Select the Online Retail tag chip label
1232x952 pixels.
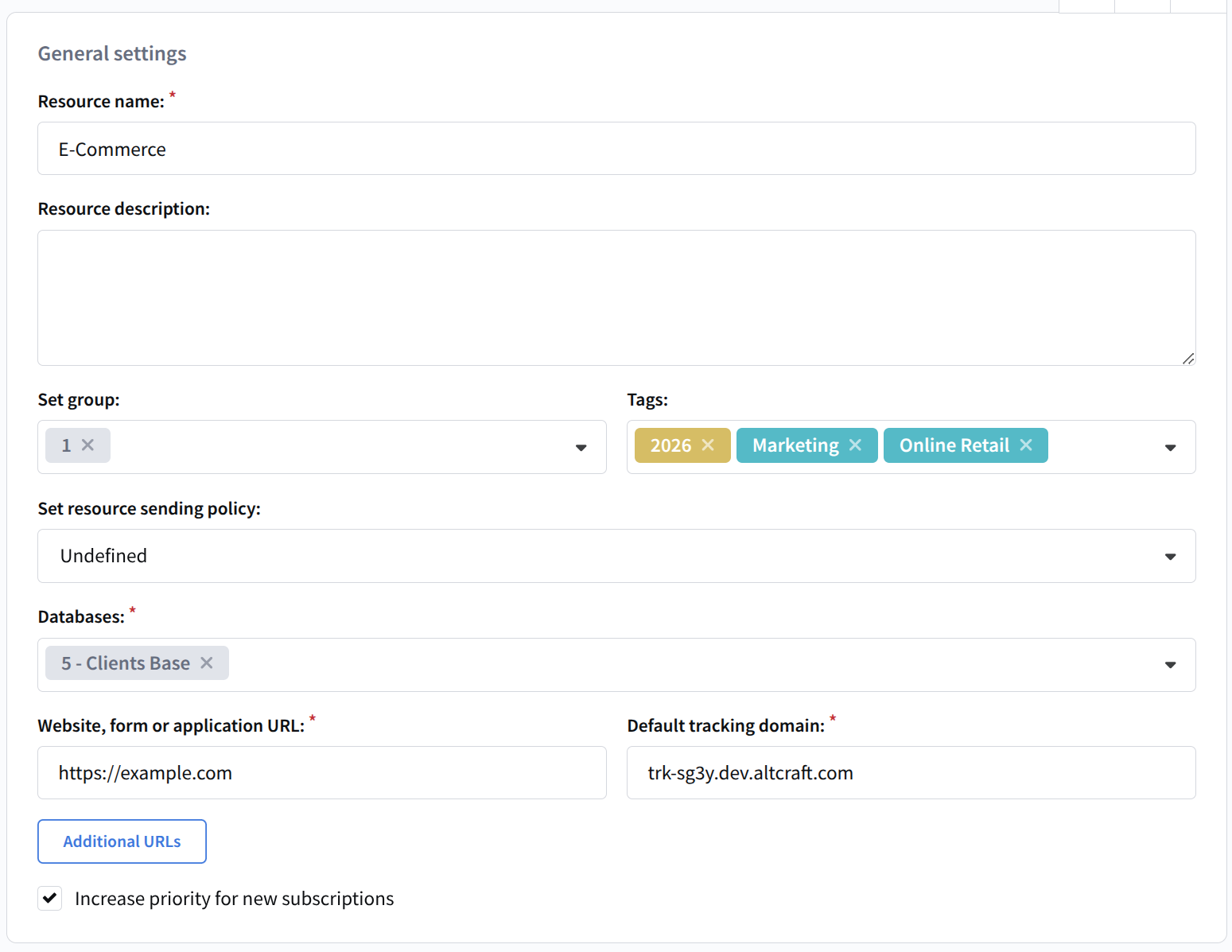pos(954,445)
